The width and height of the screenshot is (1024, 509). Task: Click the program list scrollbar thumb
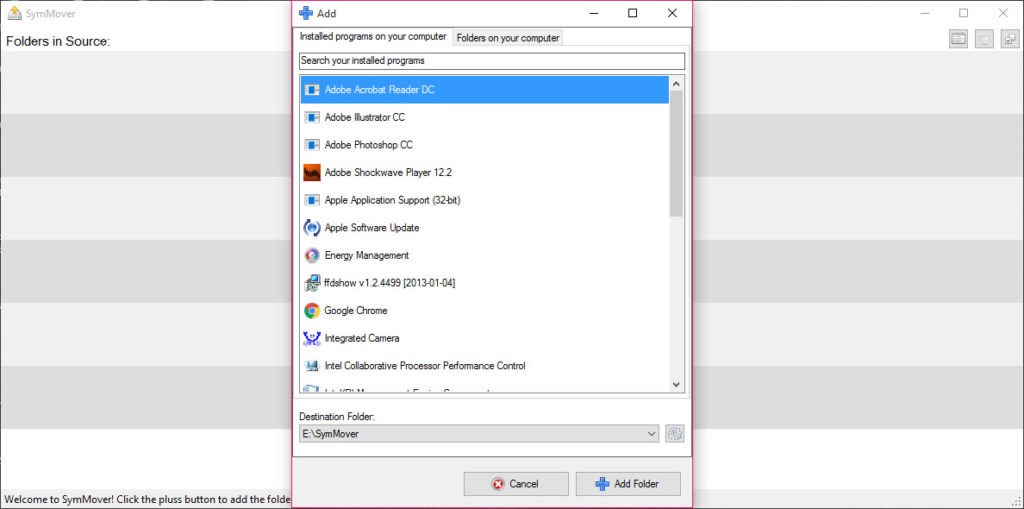click(x=676, y=154)
